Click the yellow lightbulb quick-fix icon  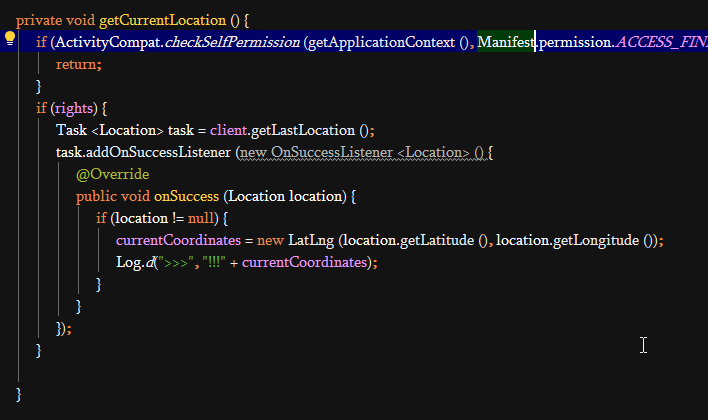tap(9, 39)
